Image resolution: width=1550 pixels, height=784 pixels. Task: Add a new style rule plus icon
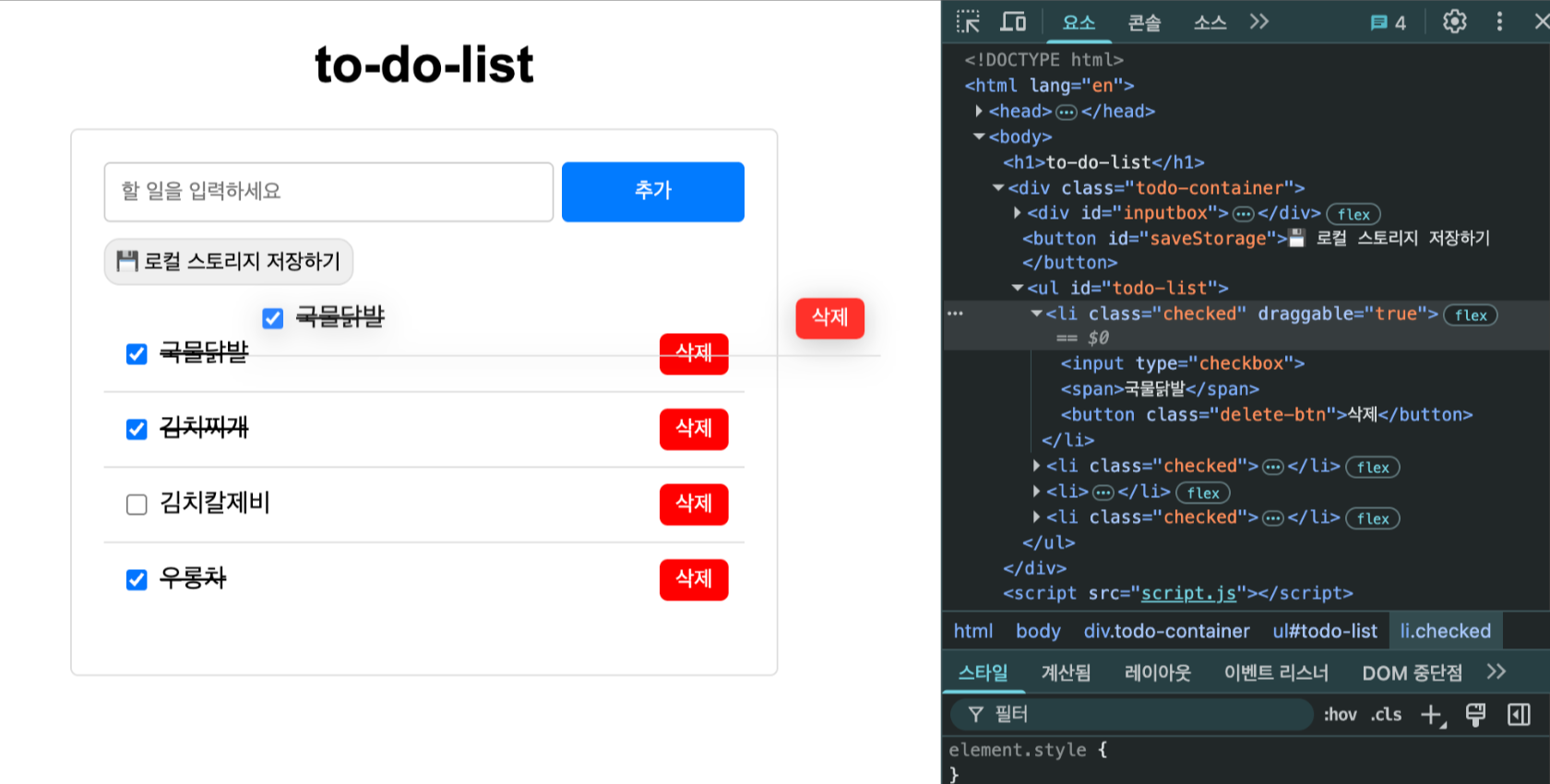1433,715
